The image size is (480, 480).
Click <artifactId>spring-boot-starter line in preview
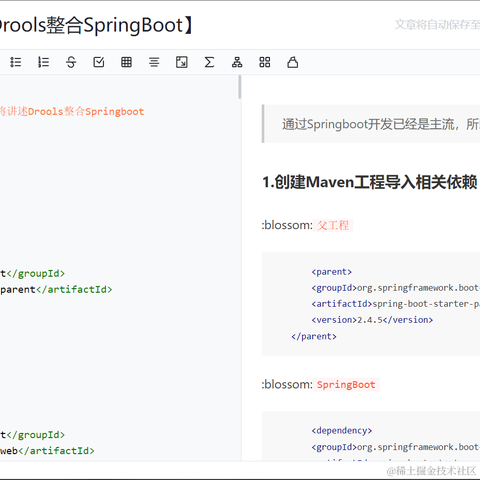(396, 304)
